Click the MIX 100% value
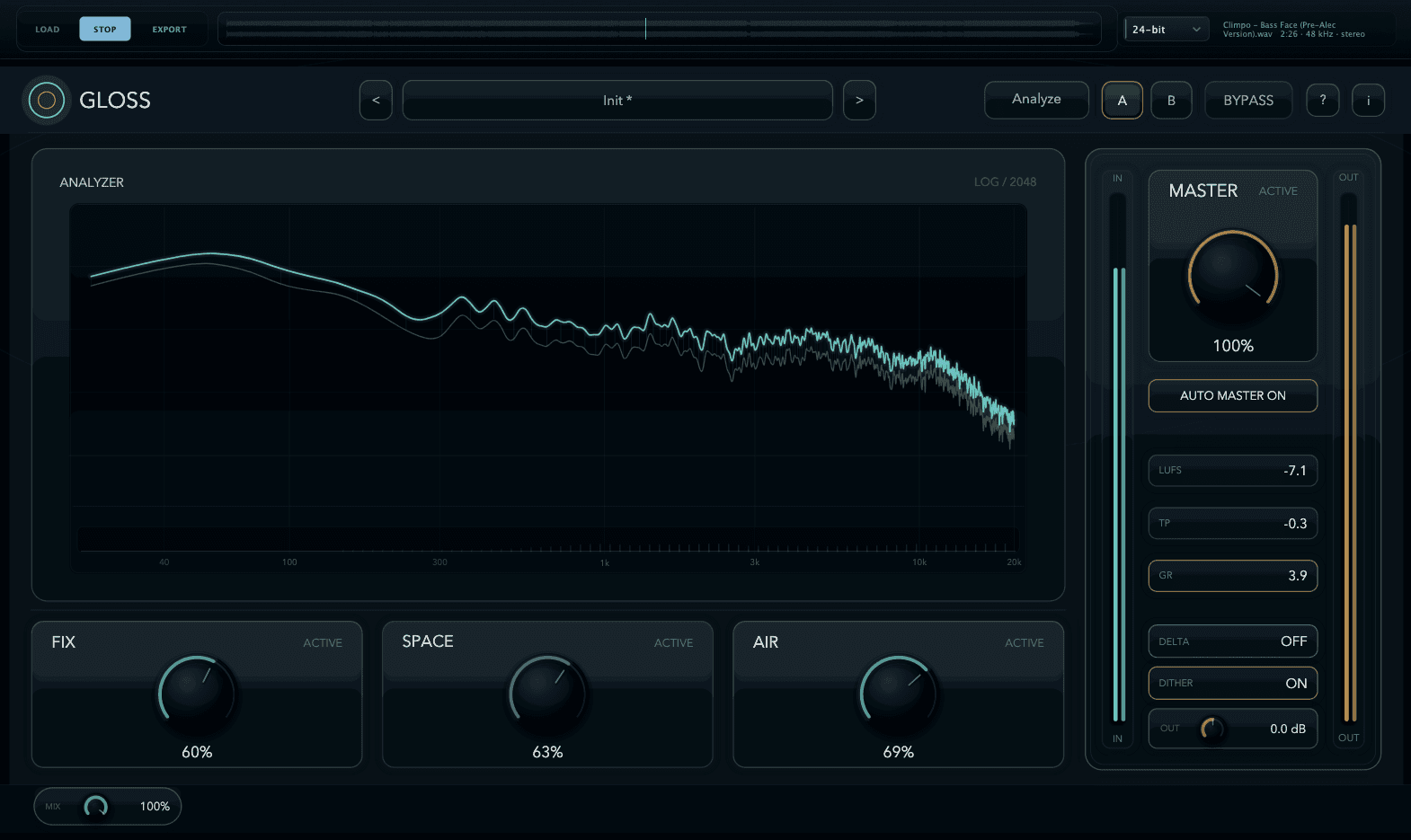This screenshot has height=840, width=1411. click(155, 807)
